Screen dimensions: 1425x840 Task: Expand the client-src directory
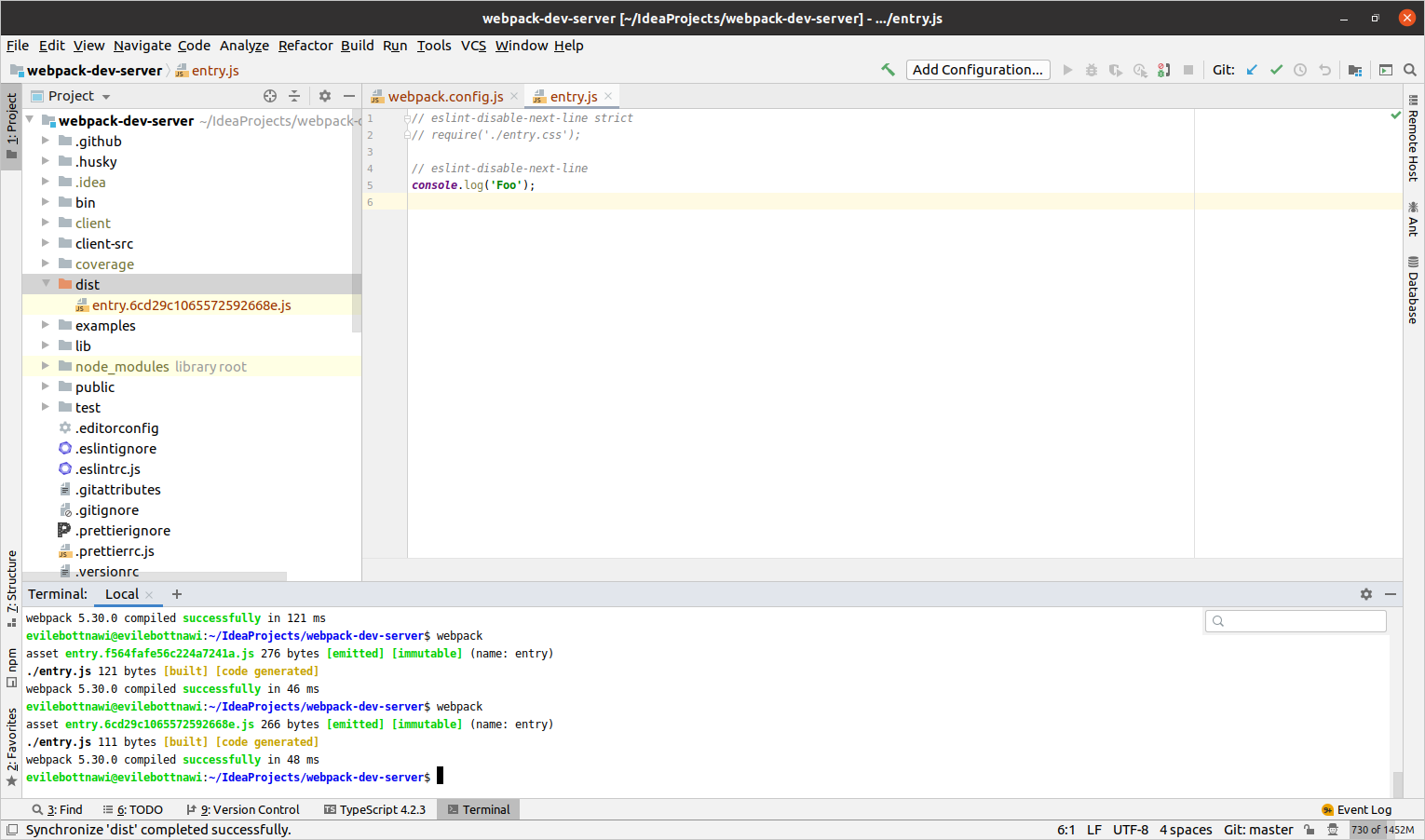[45, 243]
